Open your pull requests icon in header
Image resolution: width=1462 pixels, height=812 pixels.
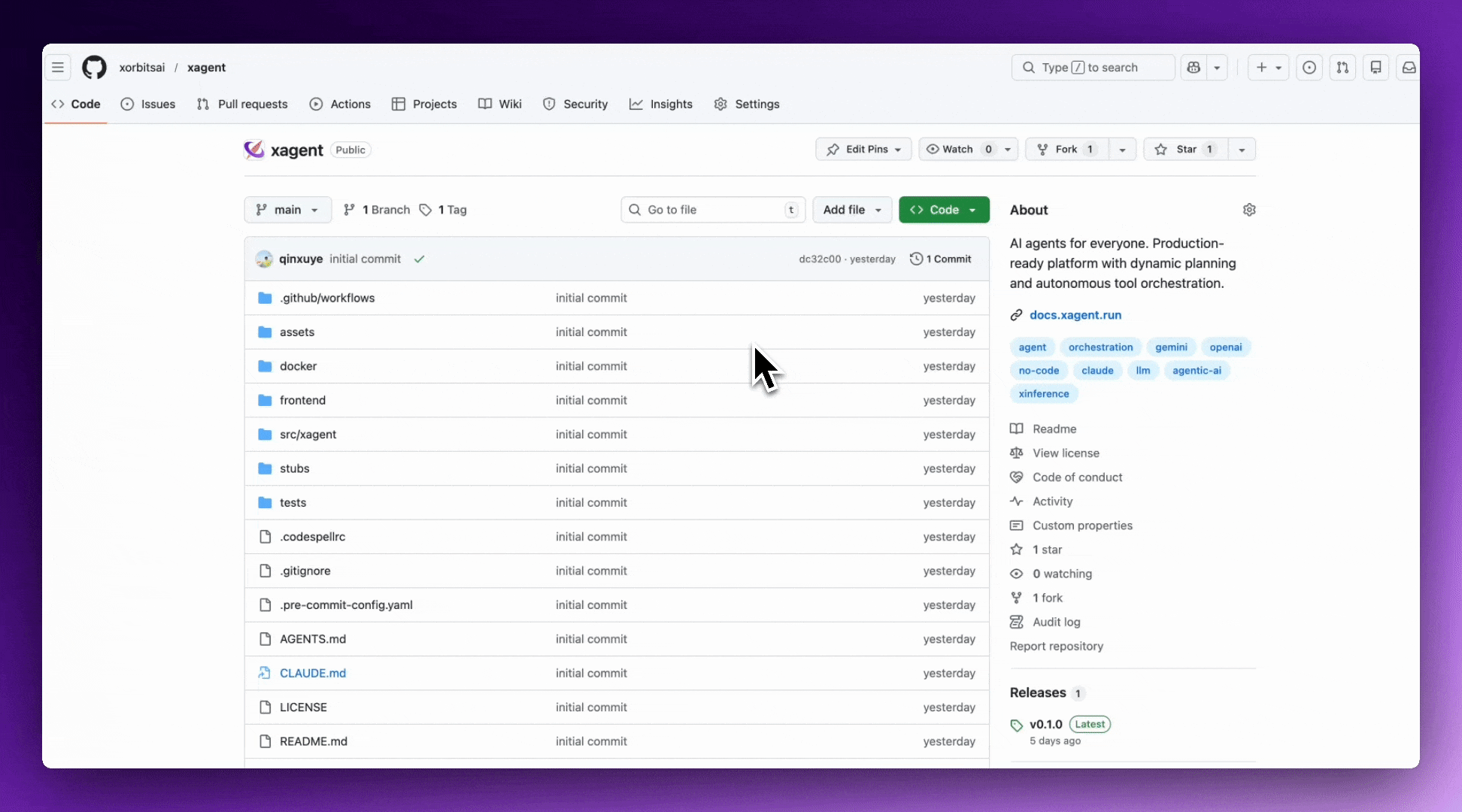click(1342, 68)
